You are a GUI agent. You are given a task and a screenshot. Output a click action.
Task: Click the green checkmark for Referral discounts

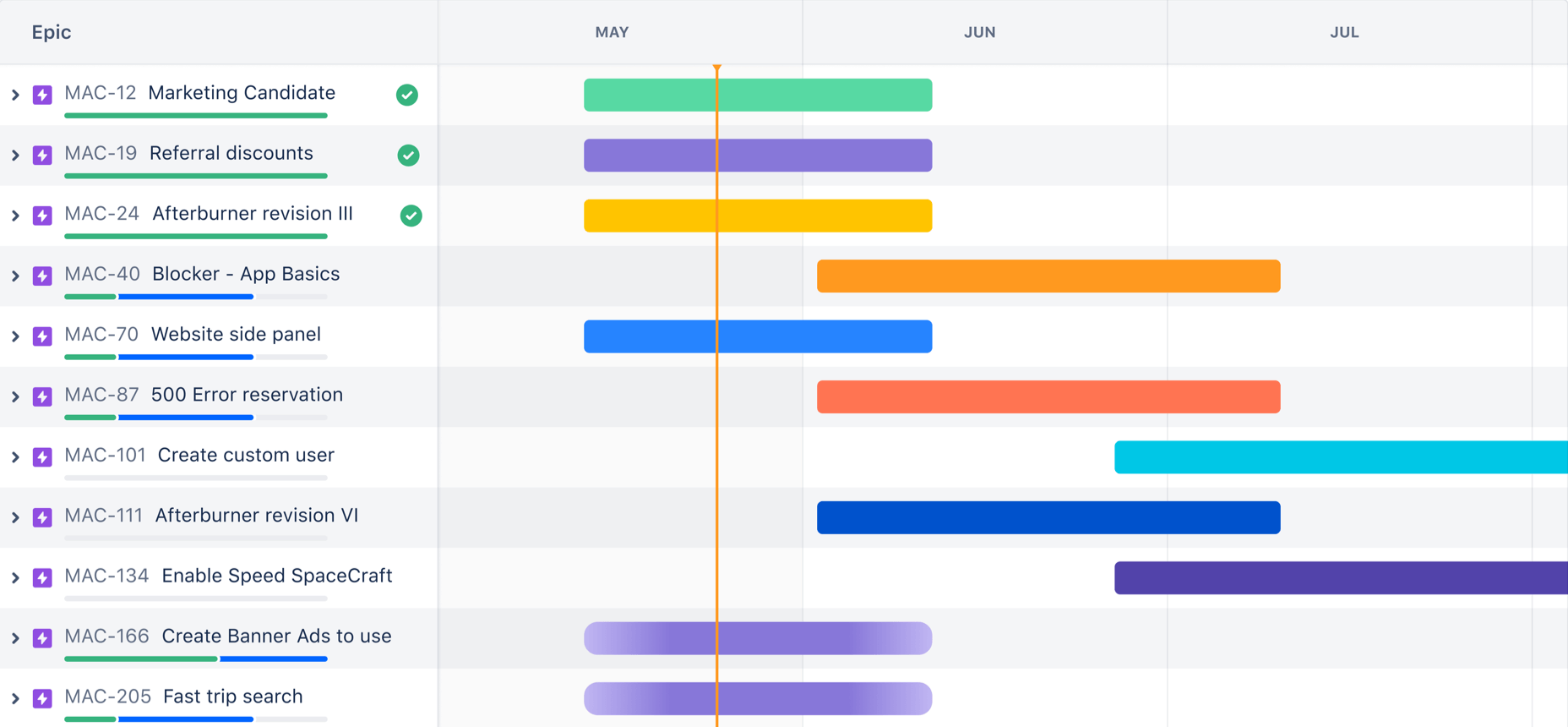(408, 156)
